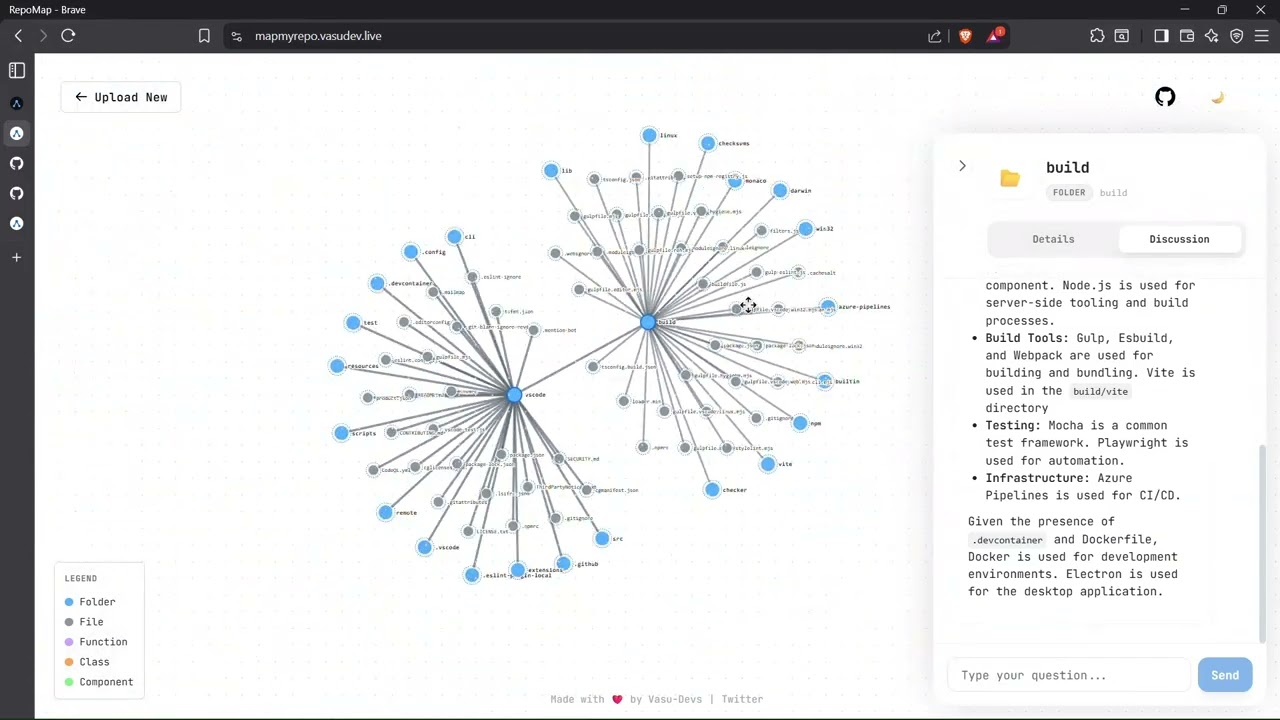Click the Type your question input field
Image resolution: width=1280 pixels, height=720 pixels.
tap(1070, 675)
